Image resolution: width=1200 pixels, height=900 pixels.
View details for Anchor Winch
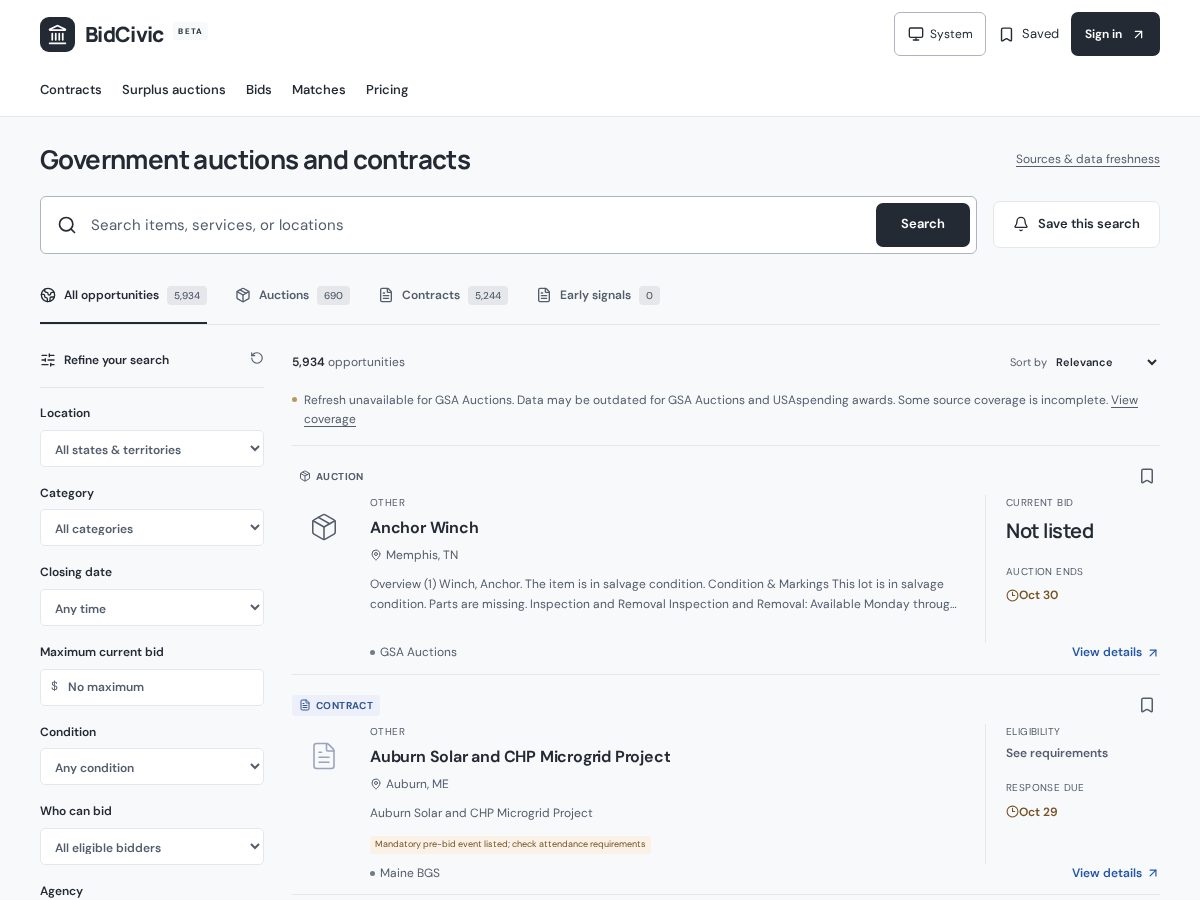[x=1115, y=652]
